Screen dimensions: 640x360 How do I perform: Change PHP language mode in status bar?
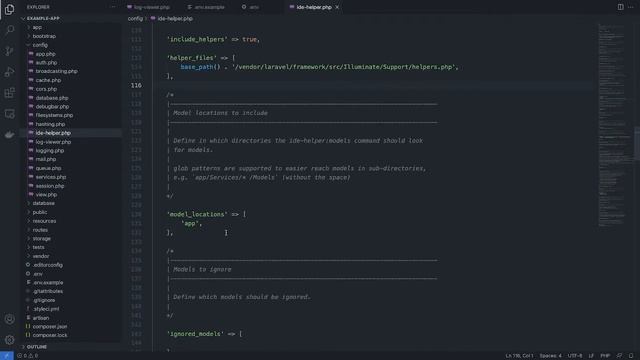coord(605,356)
